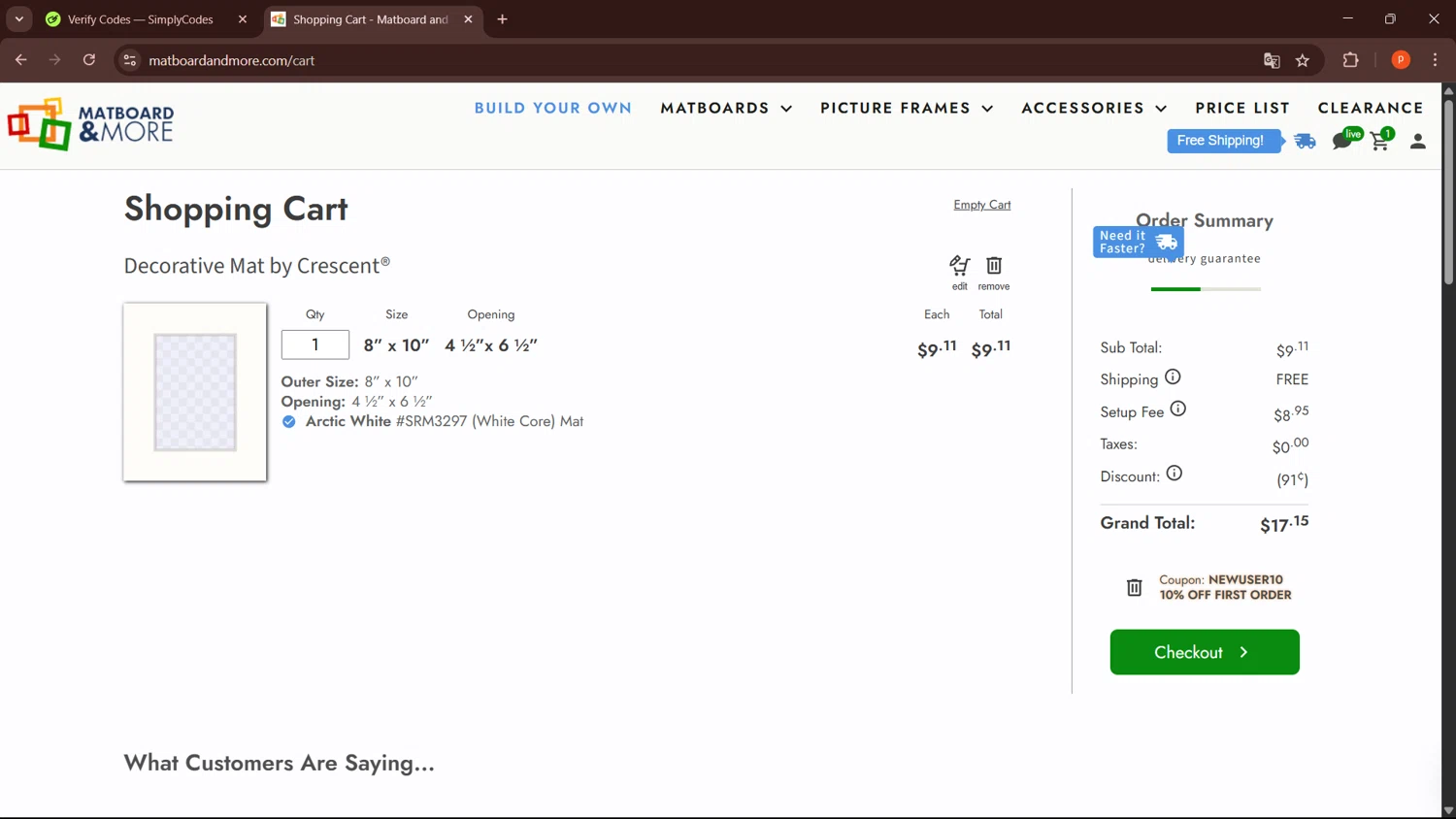Click the Setup Fee $8.95 value
1456x819 pixels.
coord(1291,413)
